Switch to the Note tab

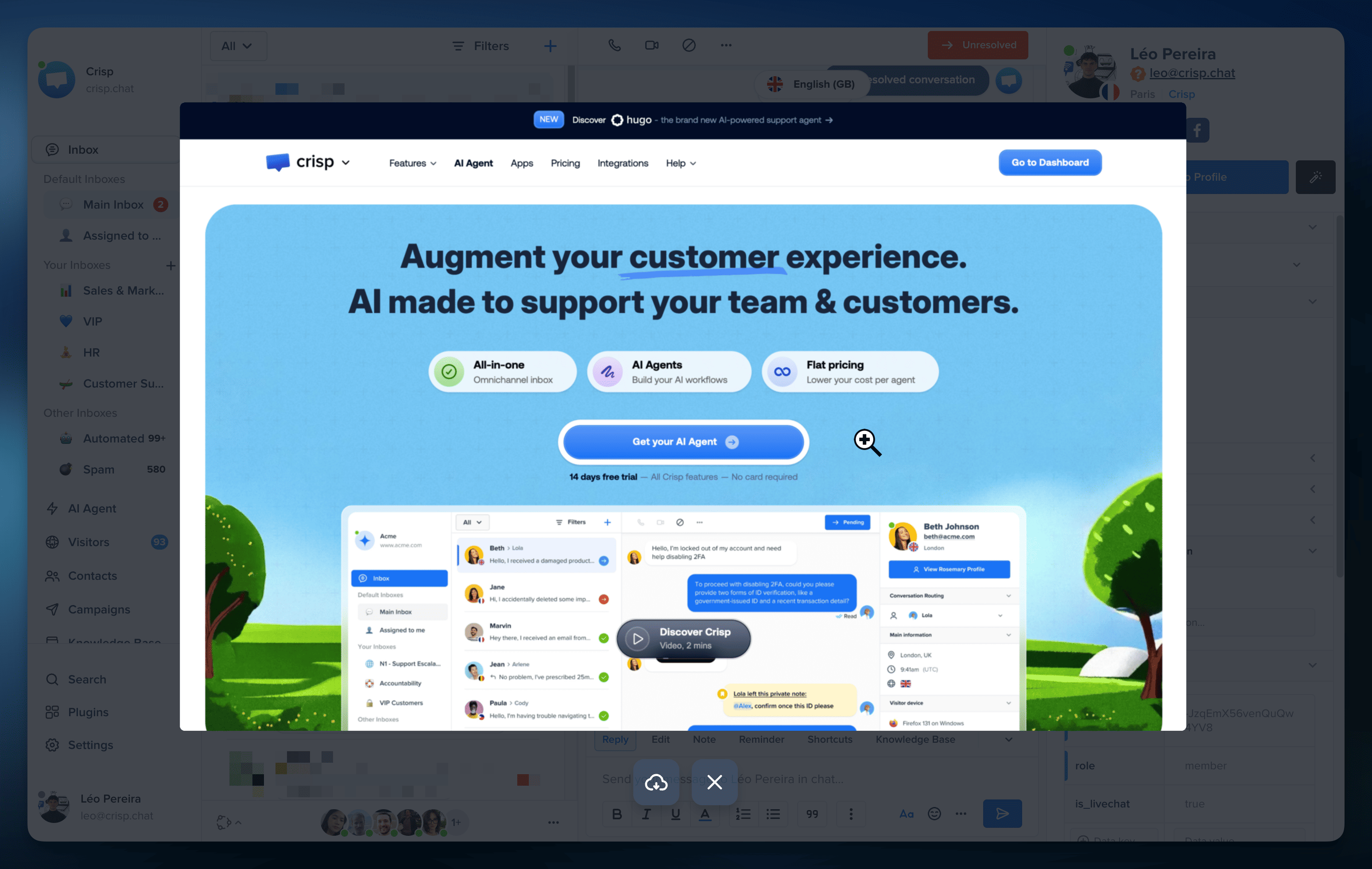tap(704, 739)
